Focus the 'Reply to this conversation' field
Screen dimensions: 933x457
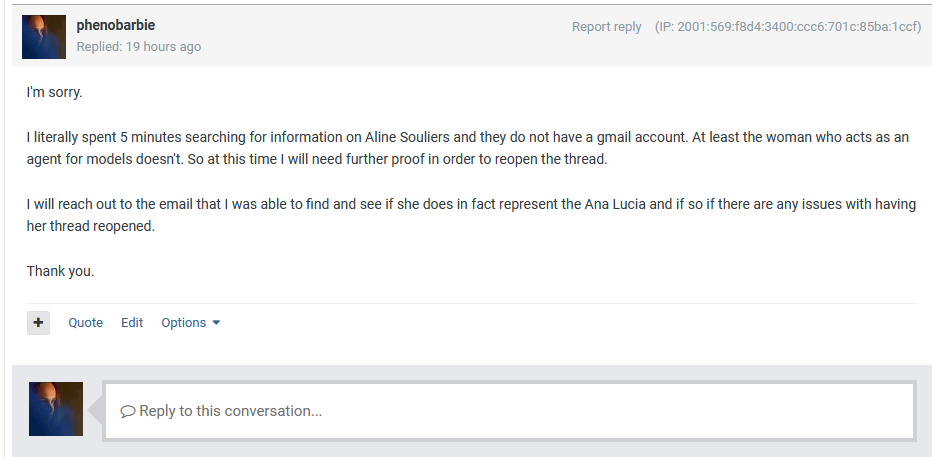pos(510,411)
